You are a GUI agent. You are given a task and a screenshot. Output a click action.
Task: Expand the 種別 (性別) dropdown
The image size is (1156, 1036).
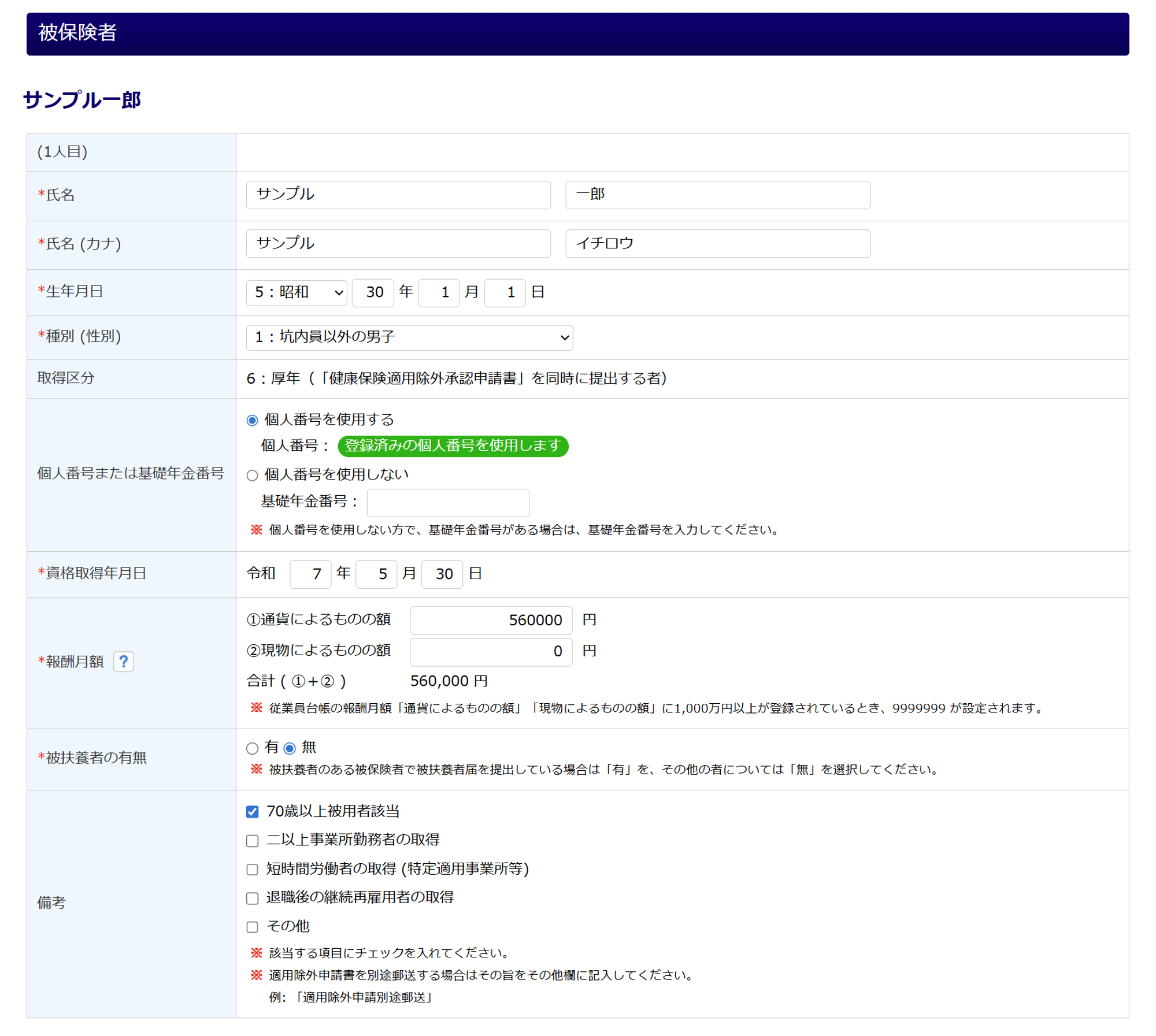409,337
